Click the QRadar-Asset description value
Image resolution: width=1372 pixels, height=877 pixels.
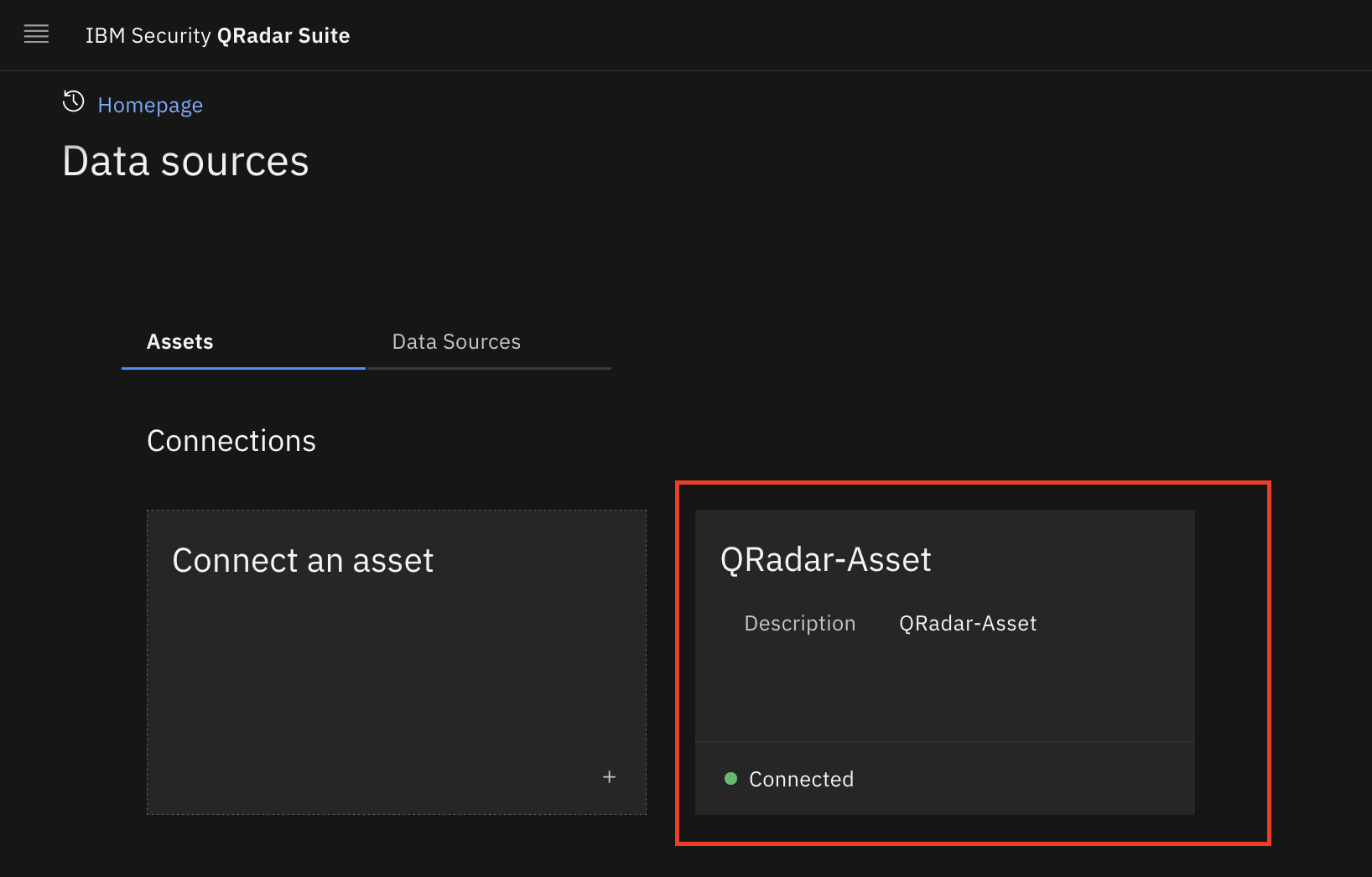968,624
